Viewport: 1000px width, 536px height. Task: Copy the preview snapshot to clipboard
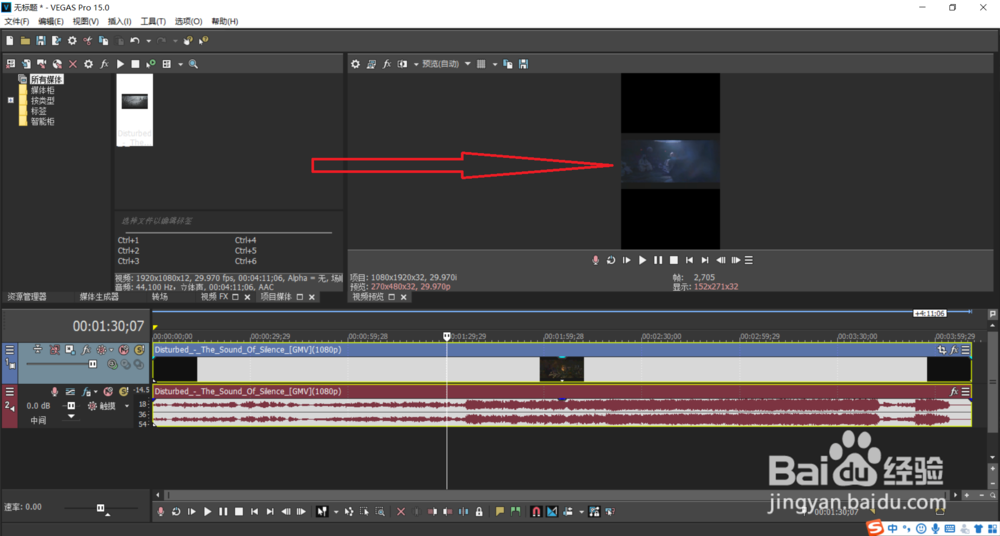(x=508, y=64)
